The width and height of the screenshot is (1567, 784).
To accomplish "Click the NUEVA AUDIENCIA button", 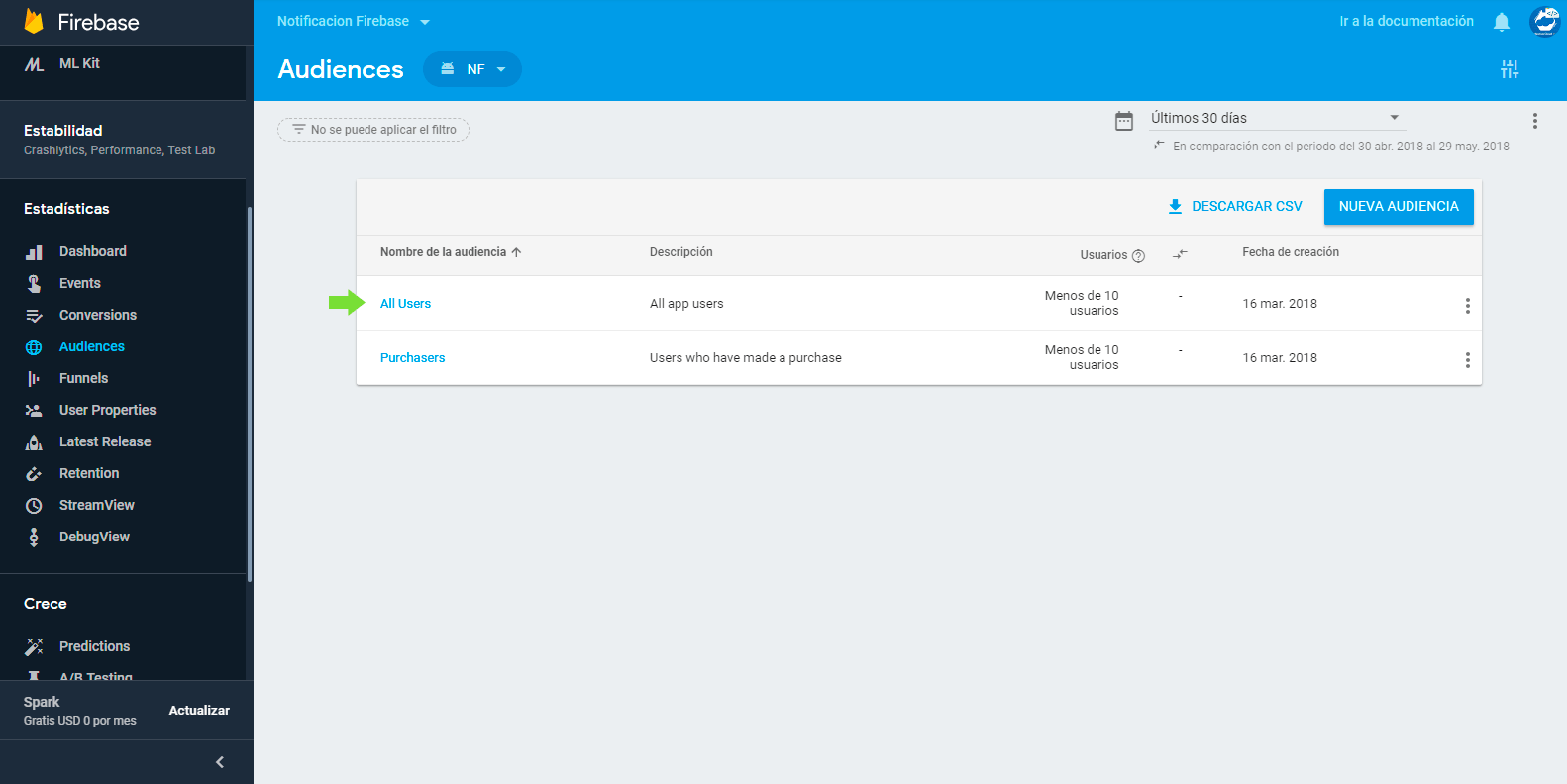I will [x=1398, y=207].
